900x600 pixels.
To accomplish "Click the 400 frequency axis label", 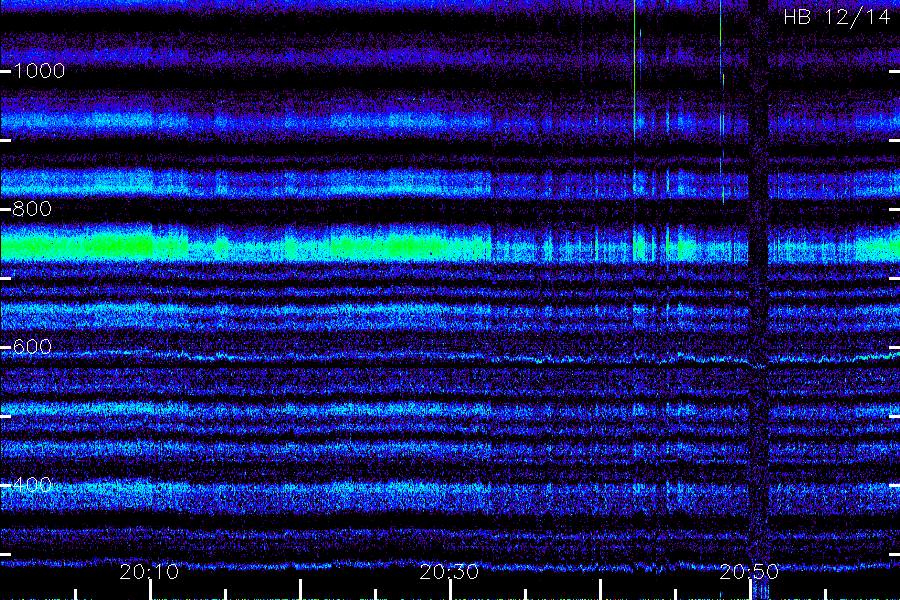I will 32,485.
